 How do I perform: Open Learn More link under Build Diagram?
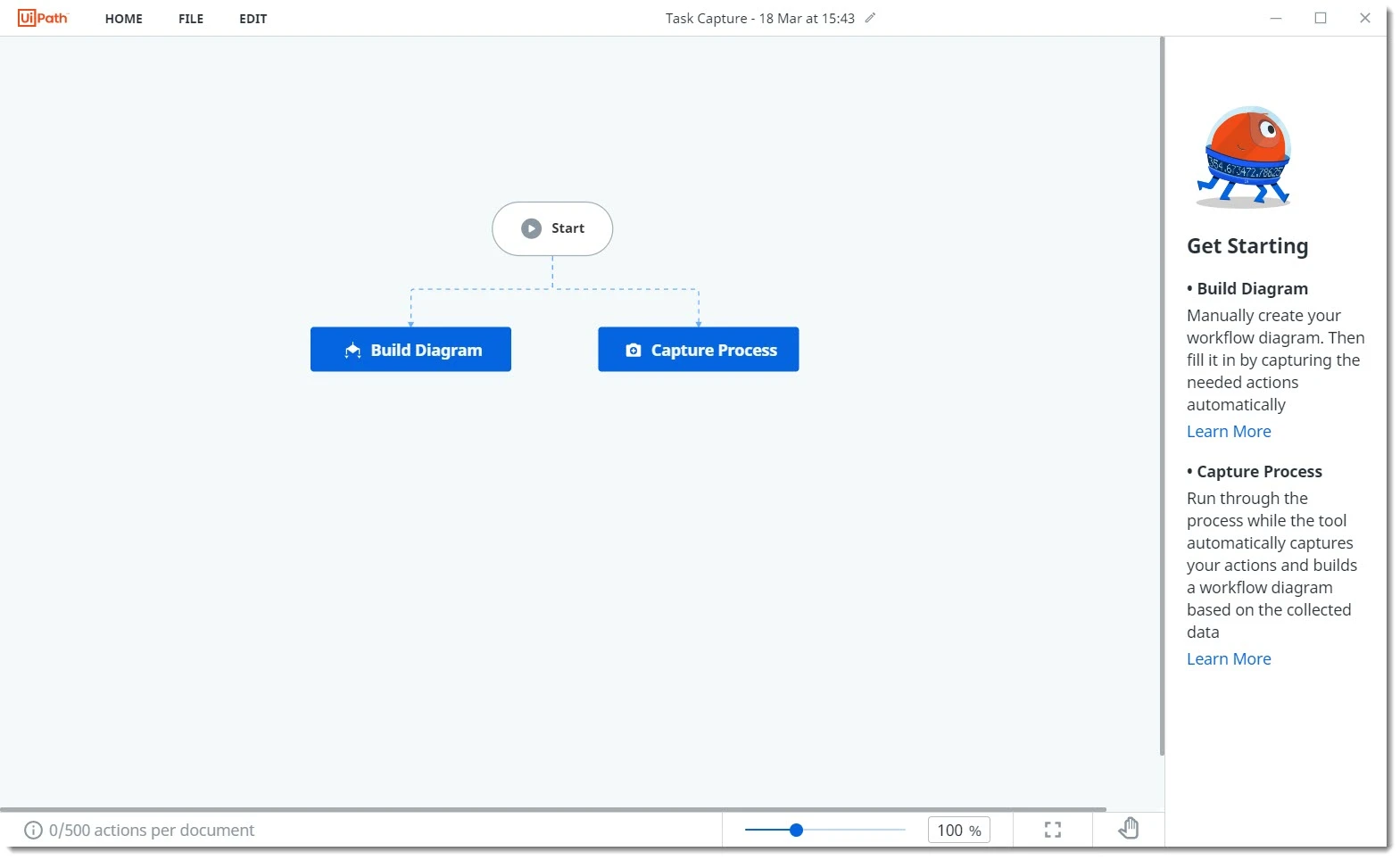pos(1229,432)
